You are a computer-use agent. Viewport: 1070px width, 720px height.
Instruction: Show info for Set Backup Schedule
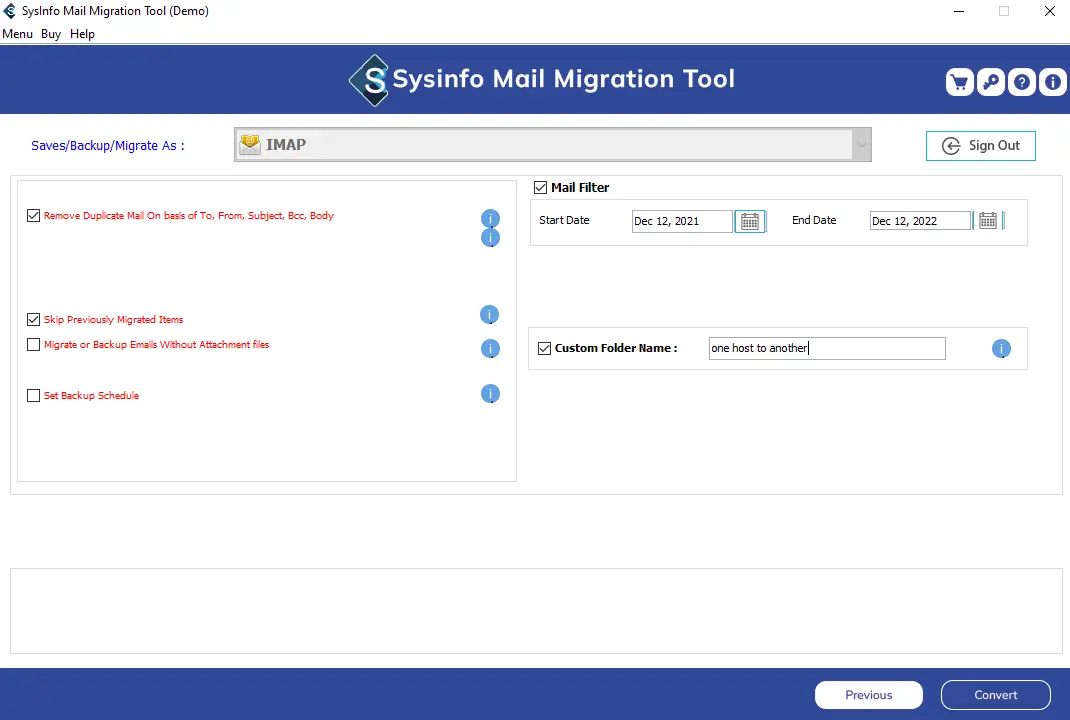(490, 394)
